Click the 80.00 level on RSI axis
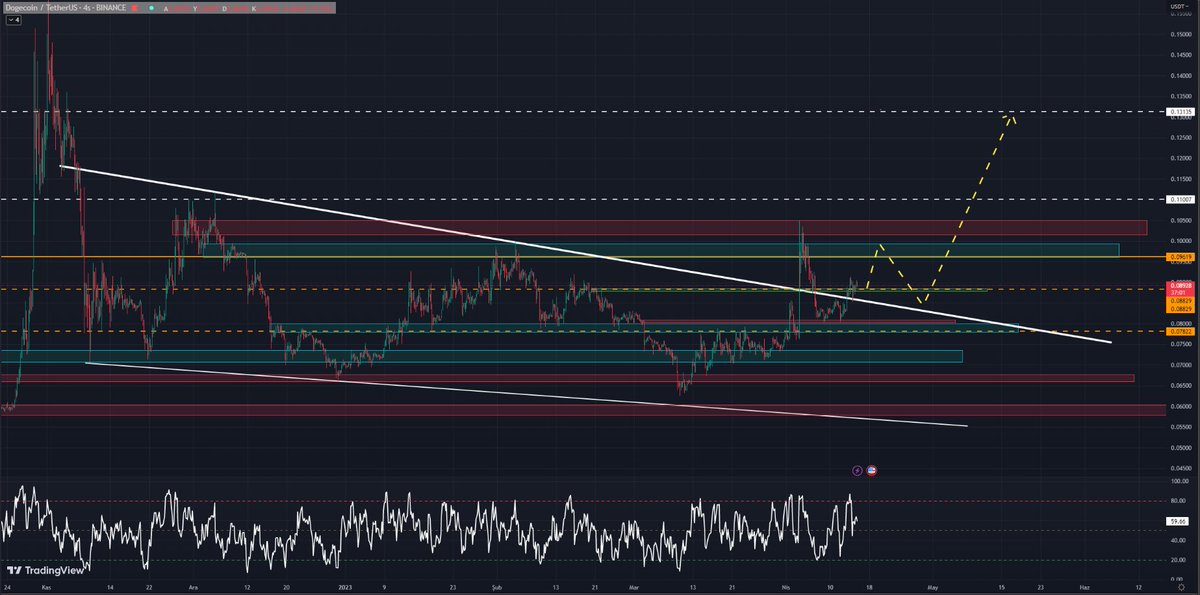This screenshot has height=595, width=1200. [x=1179, y=501]
